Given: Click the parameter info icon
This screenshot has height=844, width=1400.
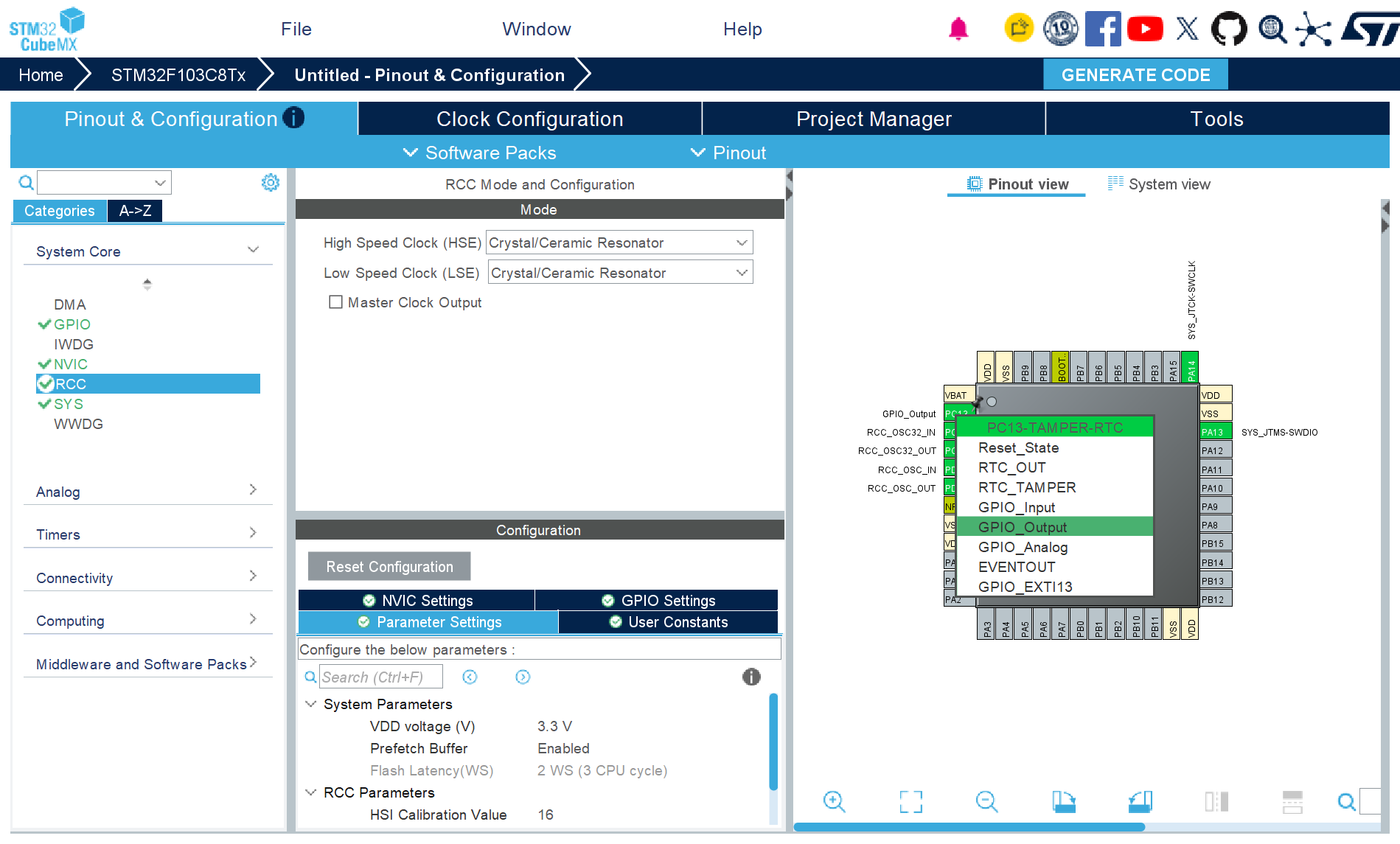Looking at the screenshot, I should [x=751, y=677].
